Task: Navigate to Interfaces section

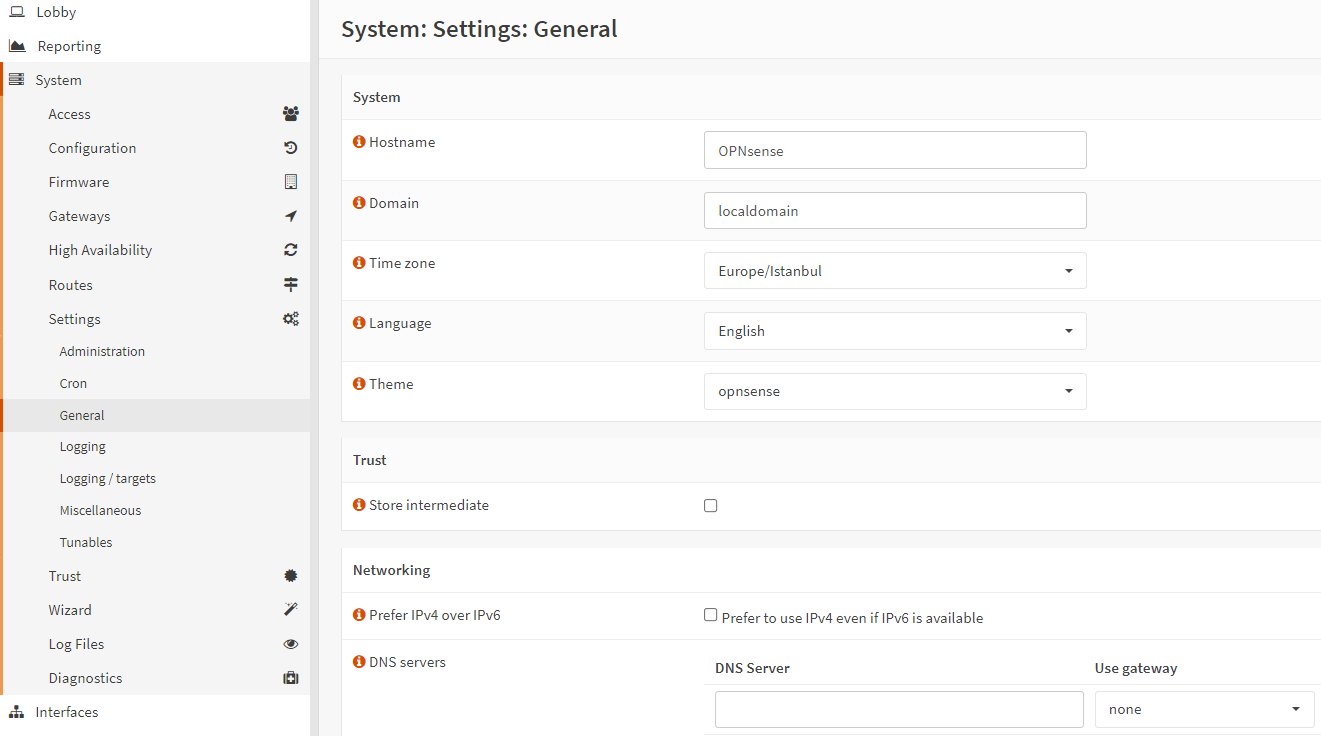Action: (x=67, y=712)
